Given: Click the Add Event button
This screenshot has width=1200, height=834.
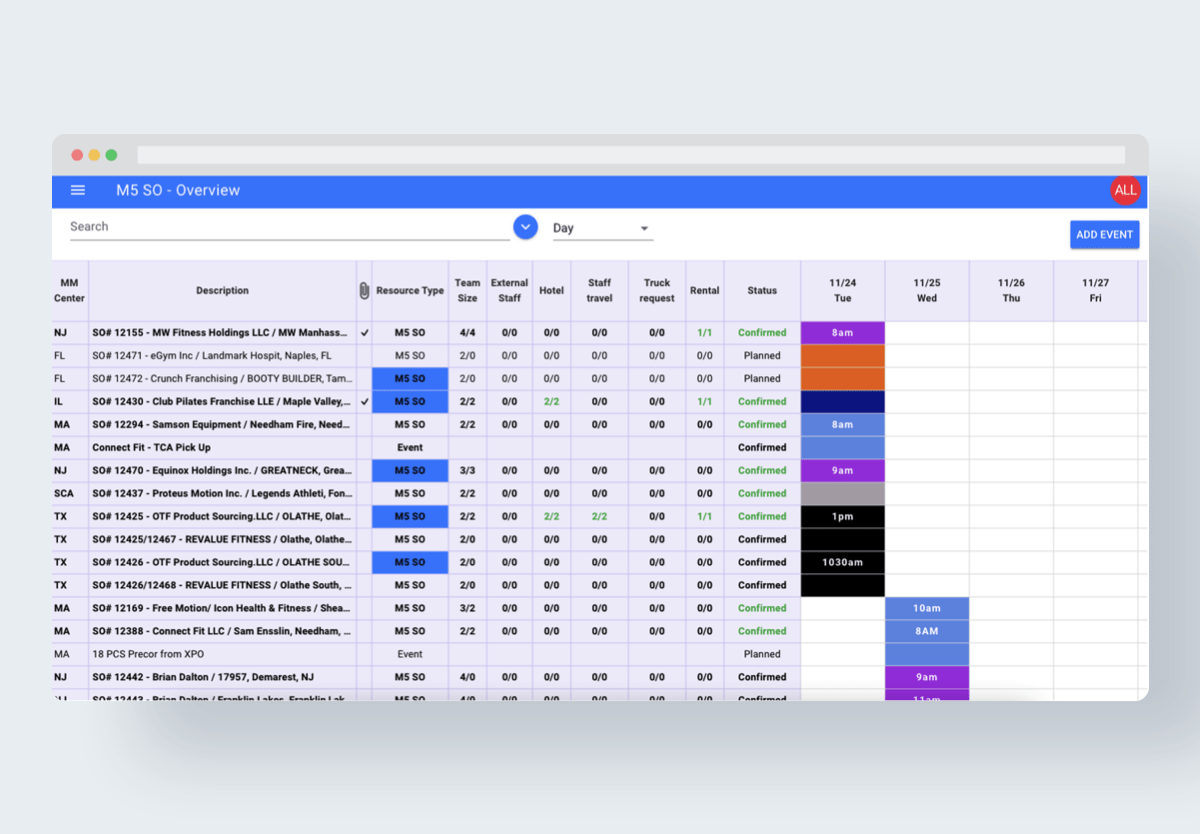Looking at the screenshot, I should coord(1104,235).
